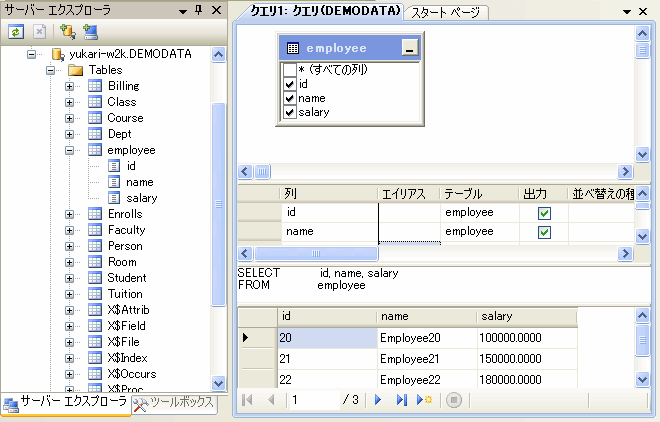Go to next record in results navigator
The image size is (660, 422).
click(378, 400)
